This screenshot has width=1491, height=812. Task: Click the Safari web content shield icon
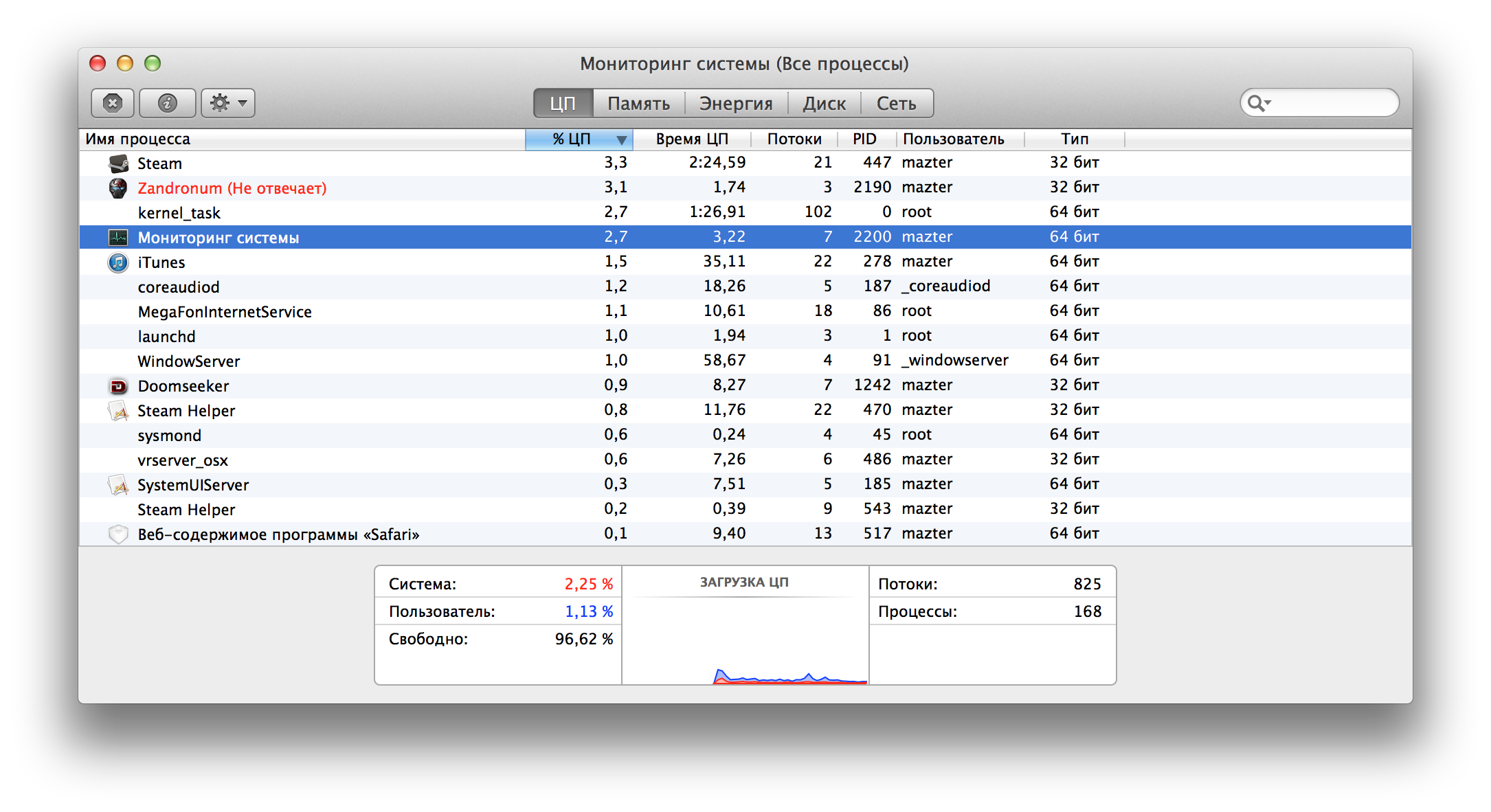coord(118,534)
